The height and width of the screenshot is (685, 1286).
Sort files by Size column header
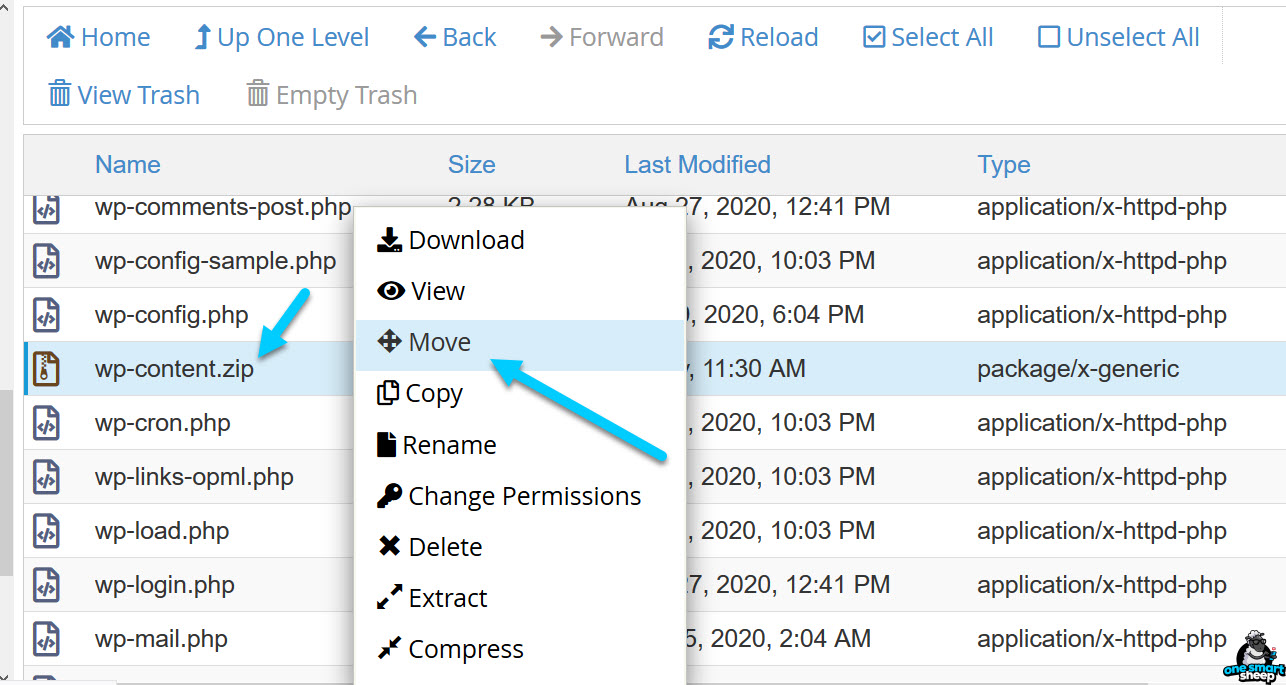coord(472,164)
